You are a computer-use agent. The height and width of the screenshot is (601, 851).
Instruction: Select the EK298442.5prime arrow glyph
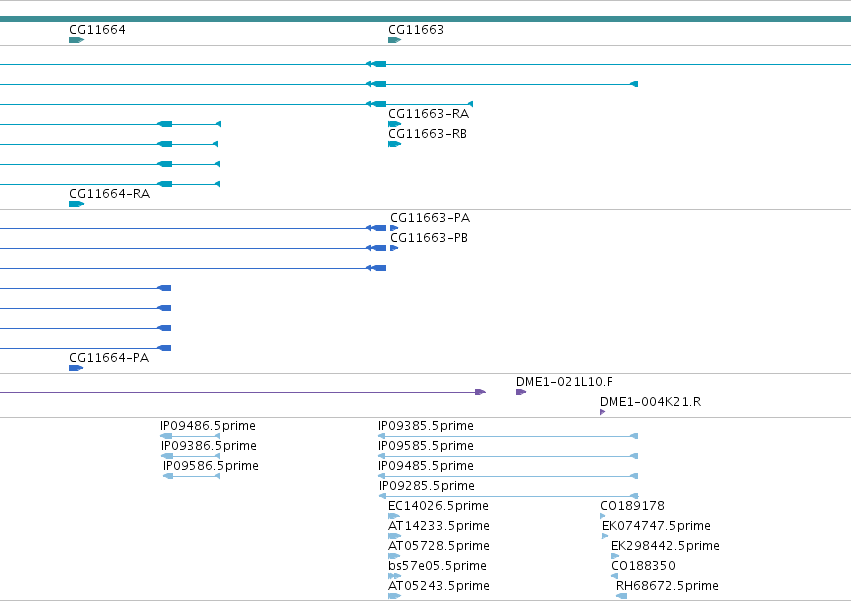(615, 556)
